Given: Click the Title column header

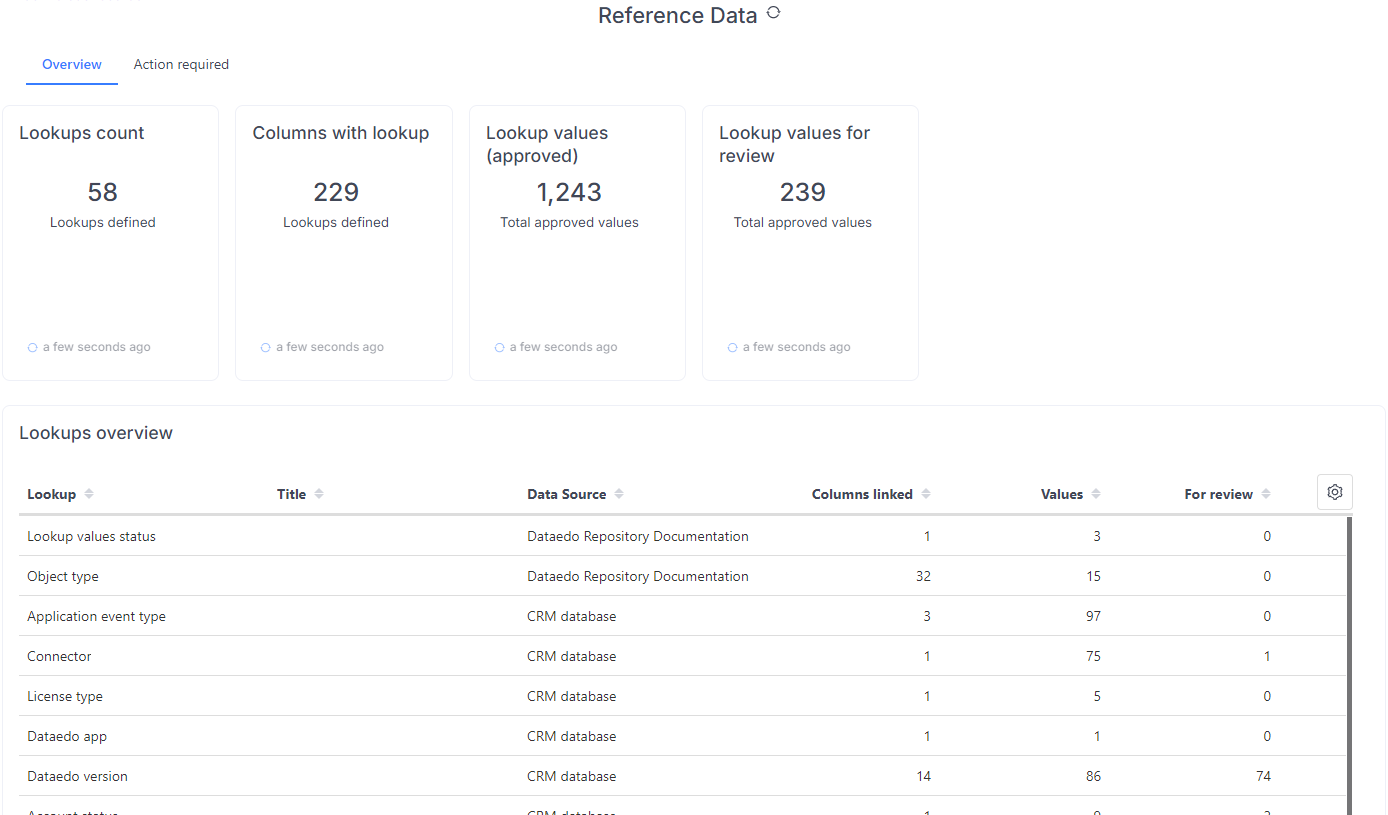Looking at the screenshot, I should click(x=291, y=494).
